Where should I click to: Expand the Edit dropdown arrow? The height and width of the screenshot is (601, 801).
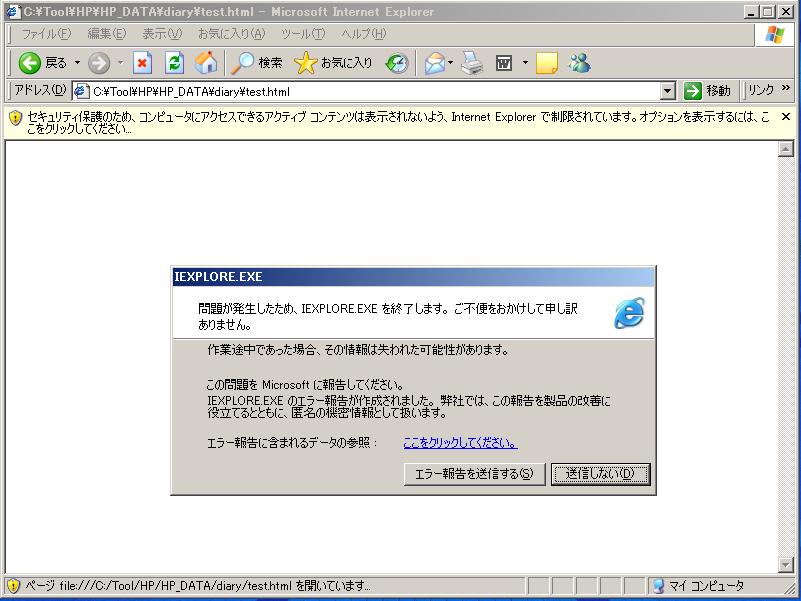pos(525,63)
